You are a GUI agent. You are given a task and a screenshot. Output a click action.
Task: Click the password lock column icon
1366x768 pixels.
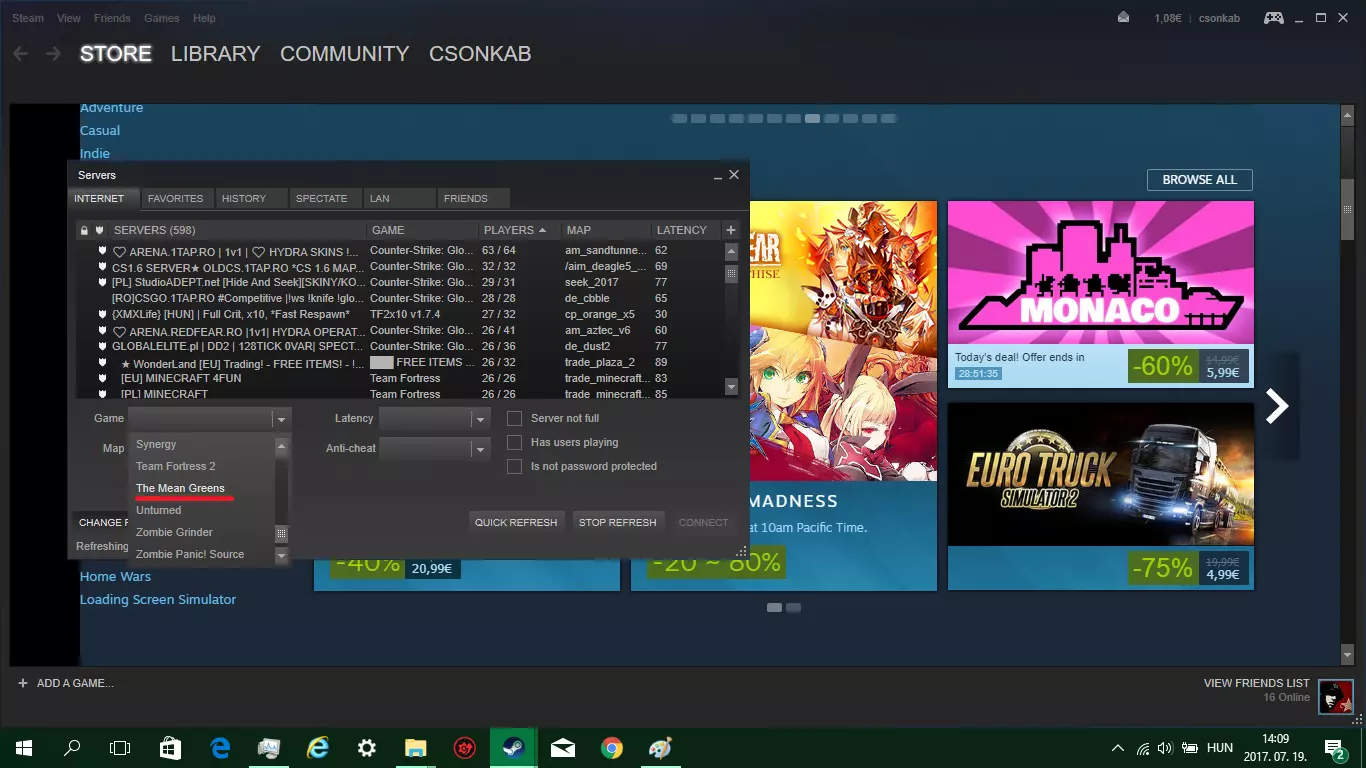click(x=84, y=230)
